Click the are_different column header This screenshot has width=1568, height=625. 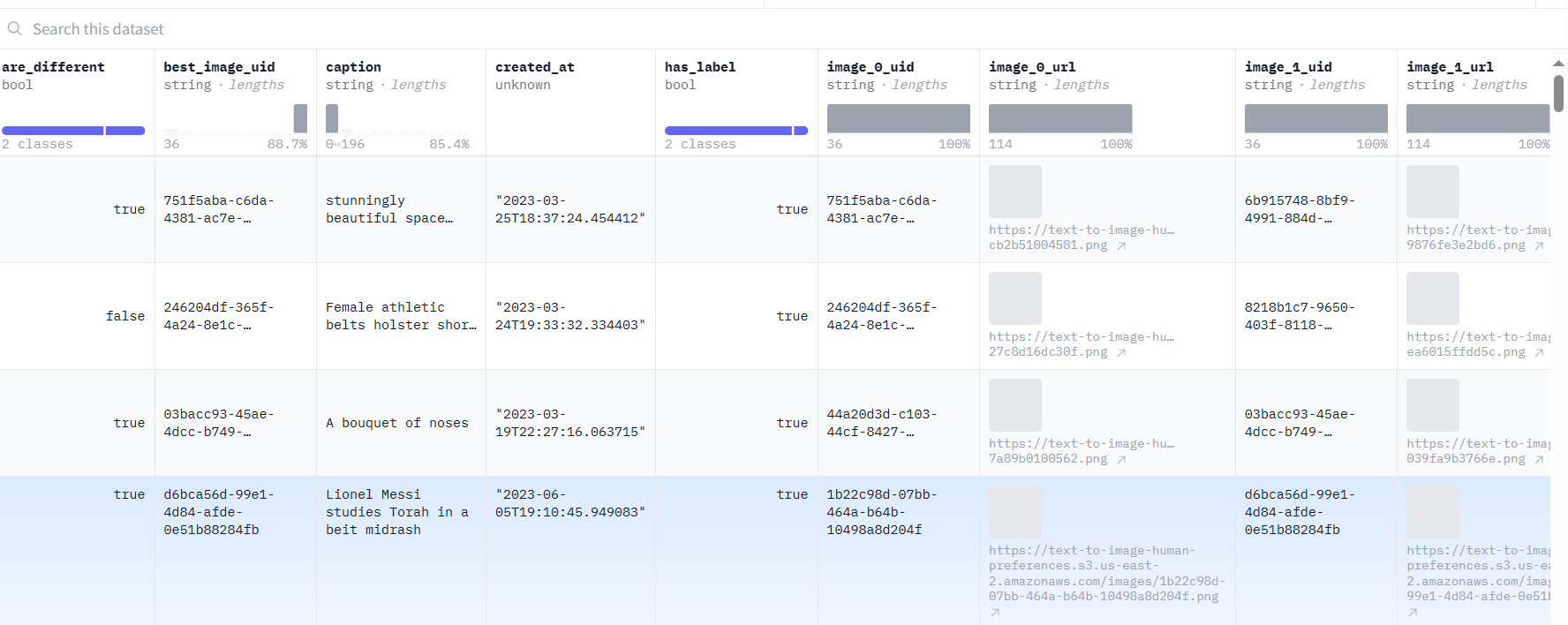[53, 67]
